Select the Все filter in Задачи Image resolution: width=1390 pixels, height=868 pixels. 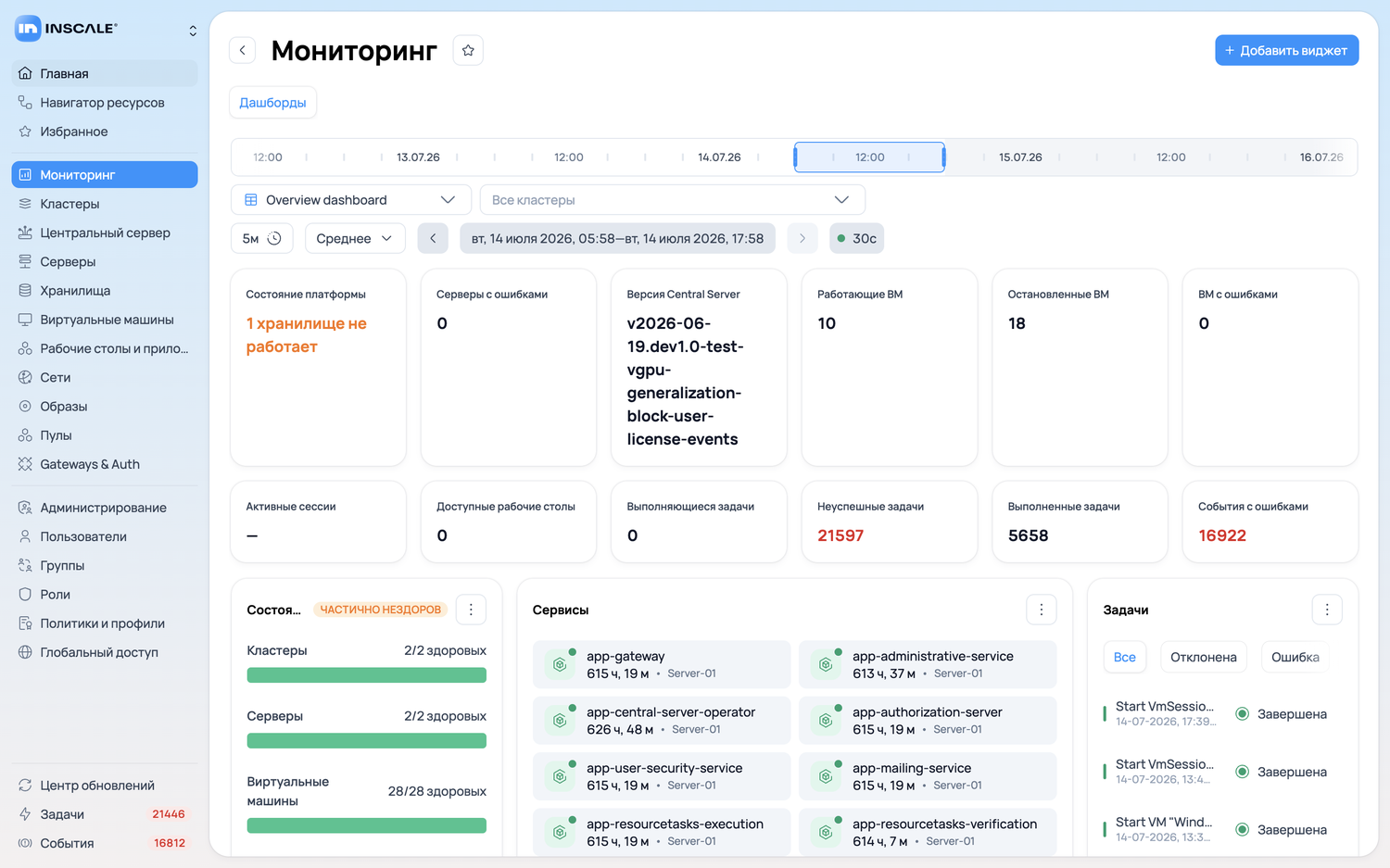tap(1125, 657)
